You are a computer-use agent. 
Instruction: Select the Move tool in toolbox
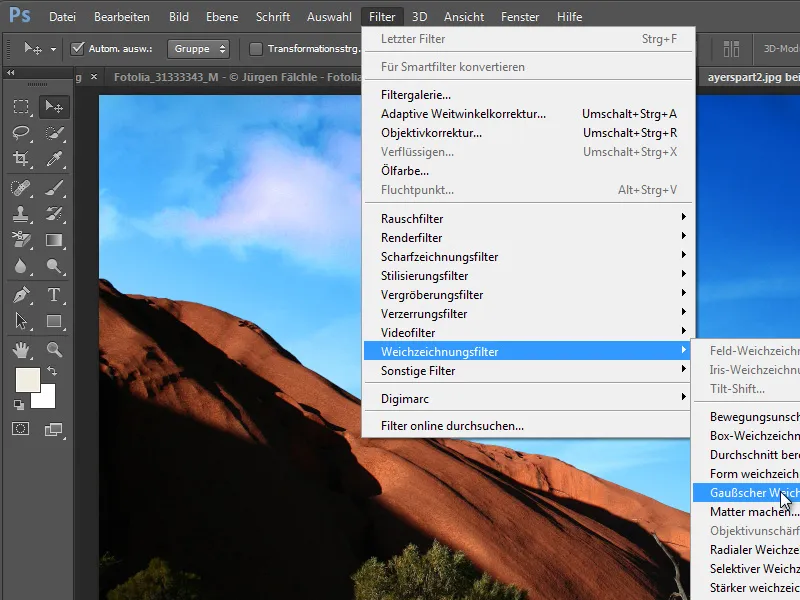(x=54, y=106)
